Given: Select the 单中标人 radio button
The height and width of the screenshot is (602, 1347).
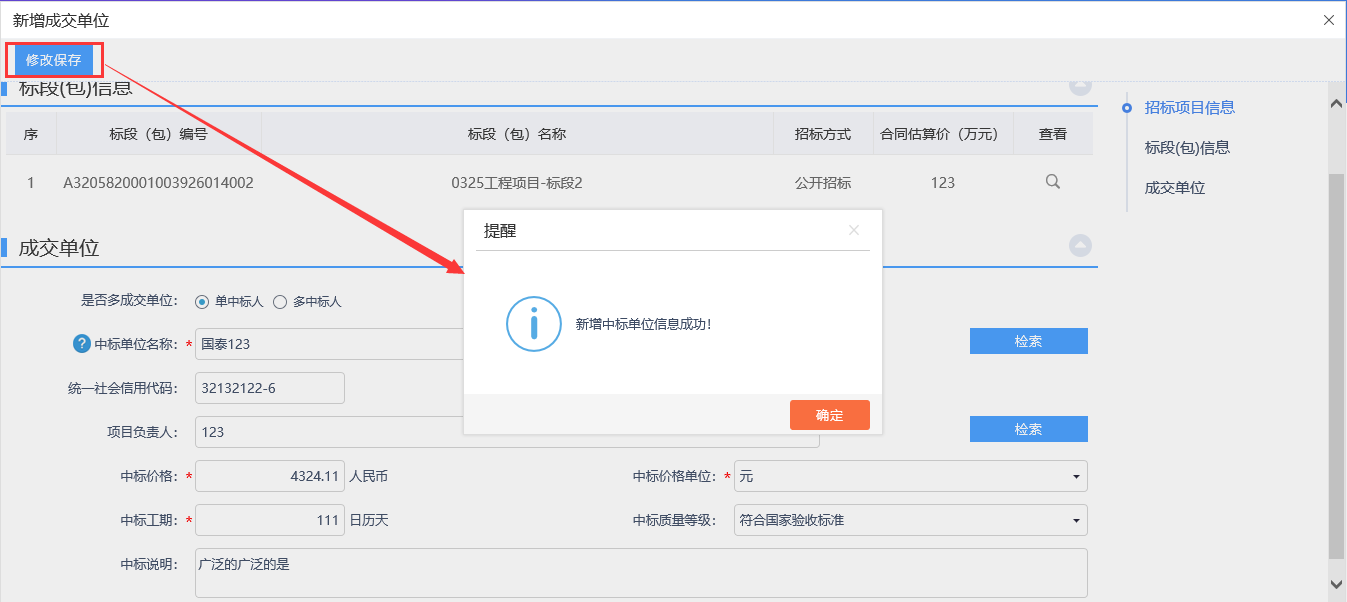Looking at the screenshot, I should 202,301.
